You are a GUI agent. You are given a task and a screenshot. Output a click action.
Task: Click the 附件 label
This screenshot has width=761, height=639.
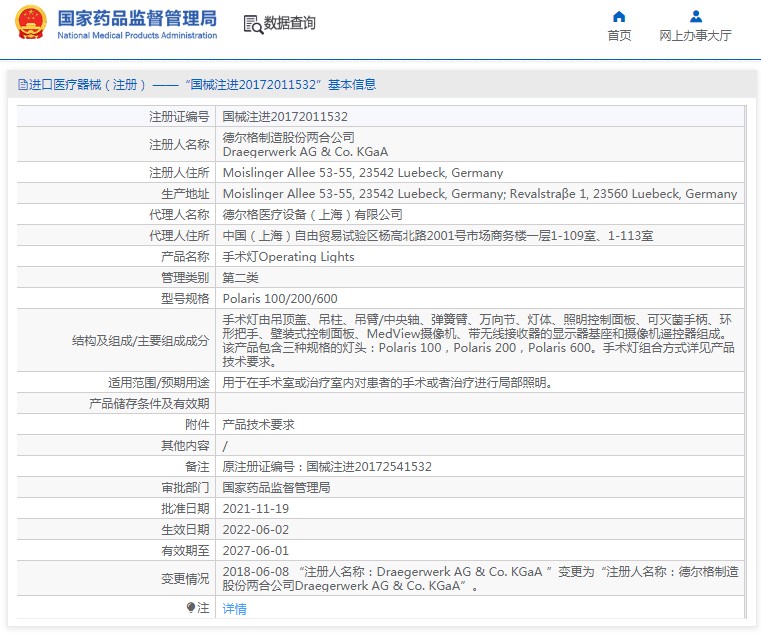click(x=197, y=425)
